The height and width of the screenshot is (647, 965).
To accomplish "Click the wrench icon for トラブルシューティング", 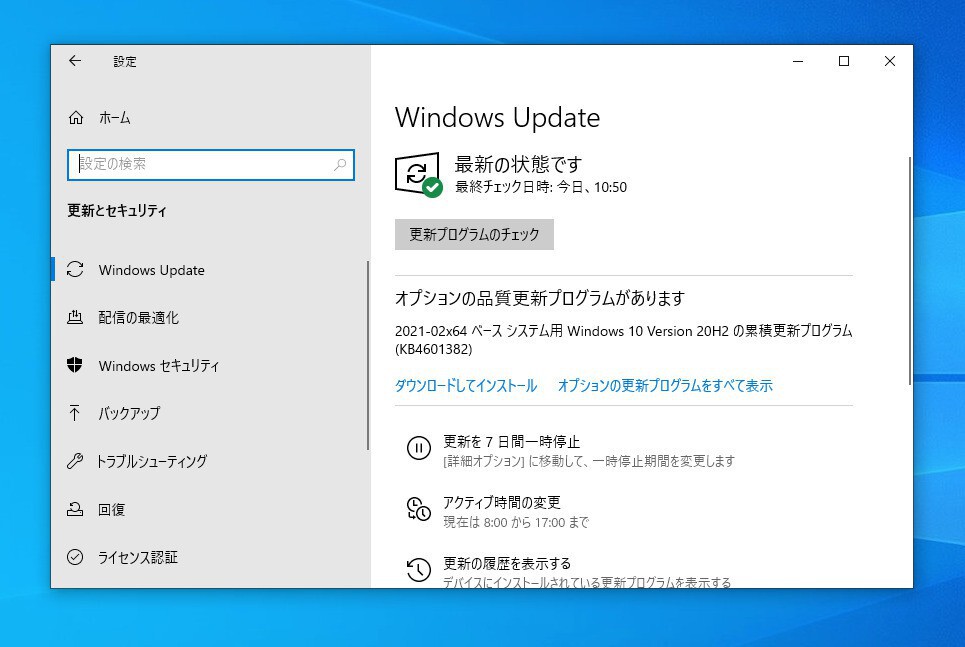I will pyautogui.click(x=75, y=460).
